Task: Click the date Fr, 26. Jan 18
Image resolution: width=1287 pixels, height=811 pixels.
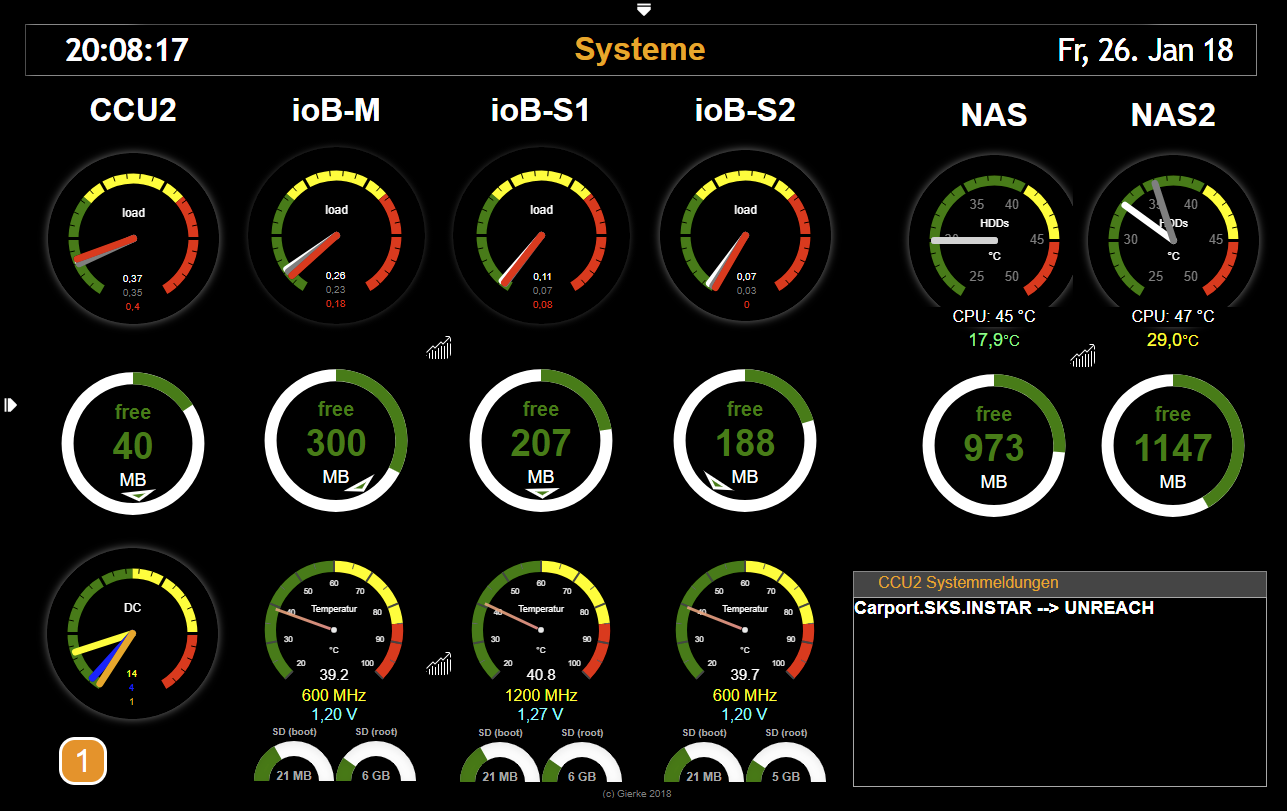Action: (x=1145, y=50)
